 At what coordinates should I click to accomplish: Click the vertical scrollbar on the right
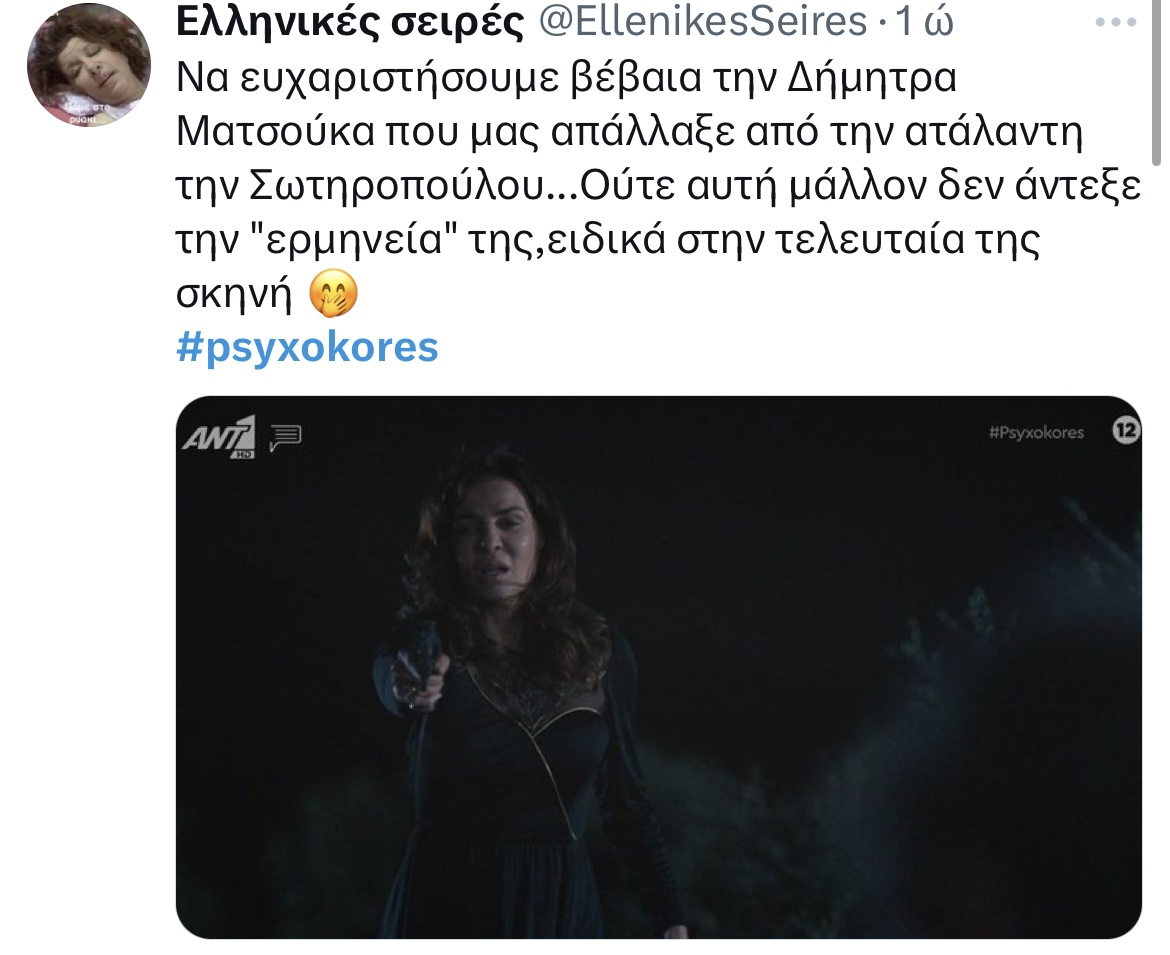pos(1156,82)
